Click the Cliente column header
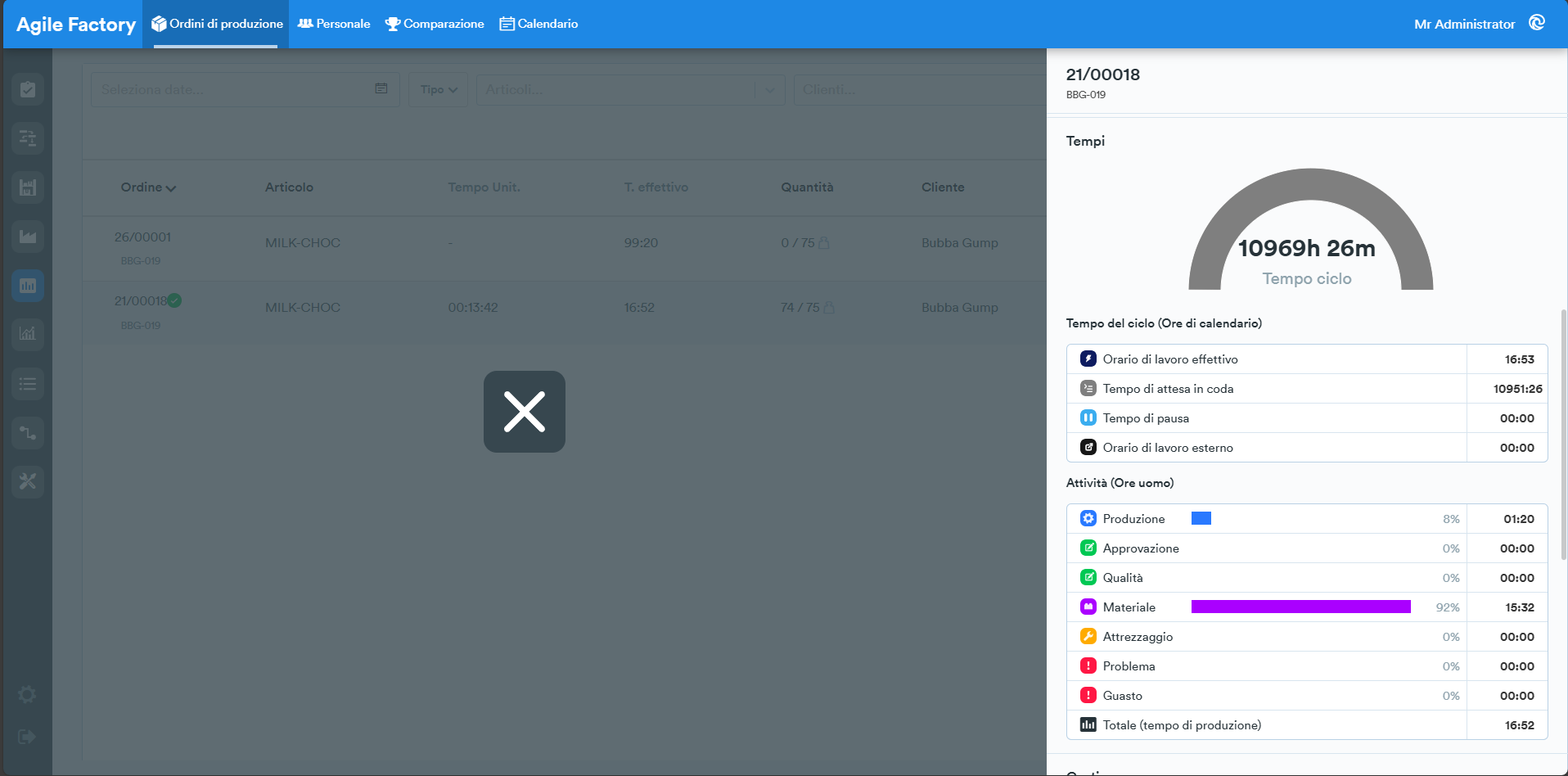The height and width of the screenshot is (776, 1568). 943,187
